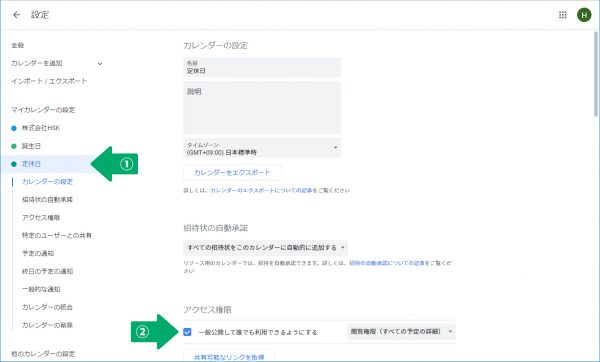This screenshot has height=362, width=600.
Task: Select the 株式会社HSK calendar
Action: pyautogui.click(x=41, y=128)
